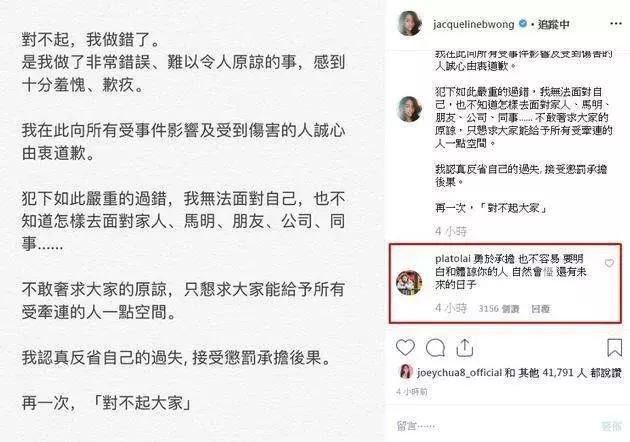
Task: Open more options three-dot menu
Action: pyautogui.click(x=616, y=24)
